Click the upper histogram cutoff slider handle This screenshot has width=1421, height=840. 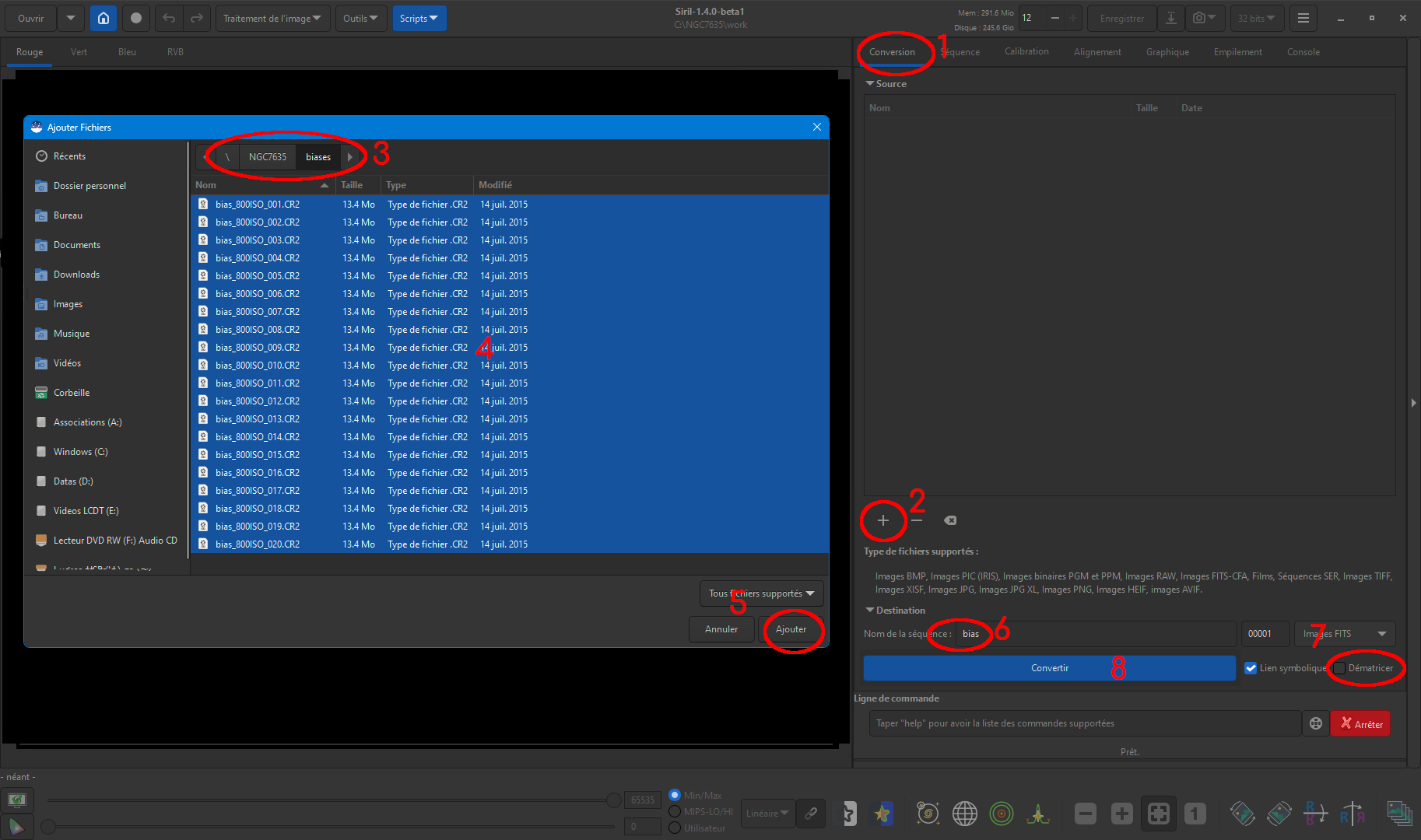(613, 800)
